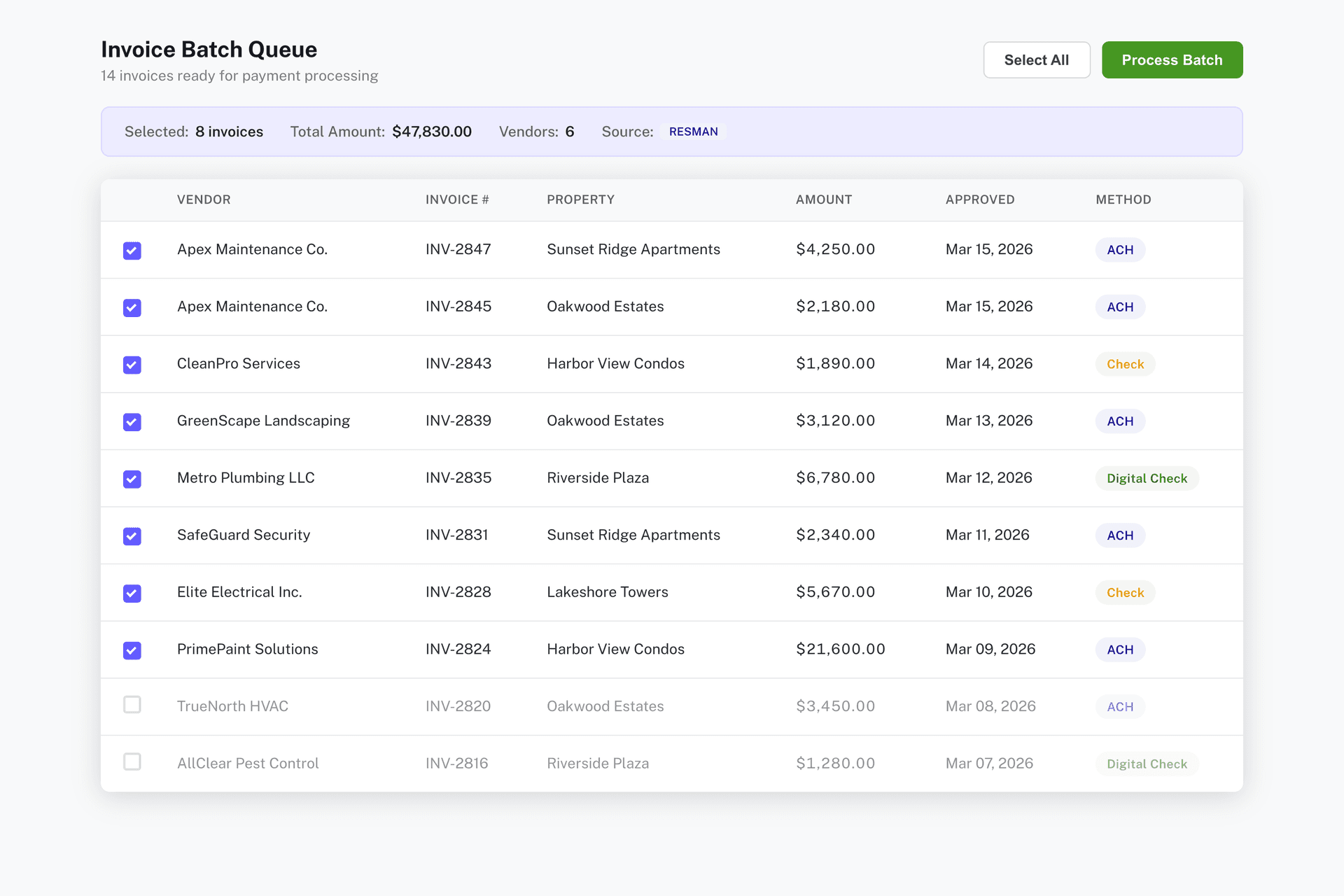Sort by the Vendor column header

204,199
